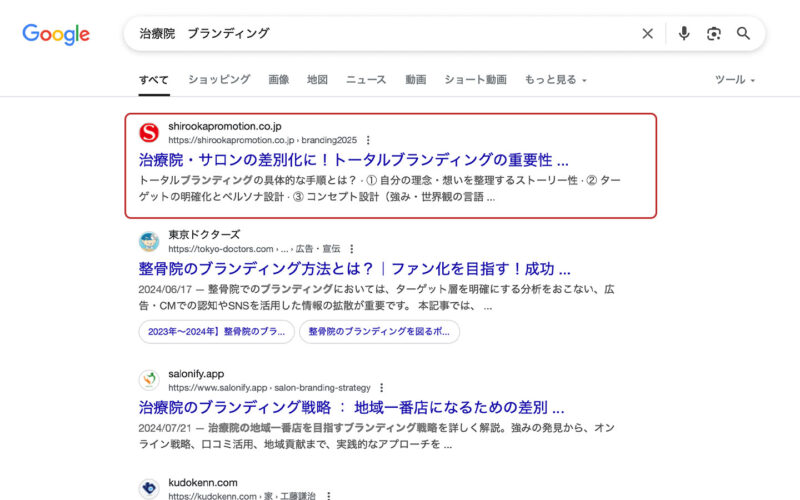Open the ニュース tab
The image size is (800, 500).
pyautogui.click(x=366, y=80)
